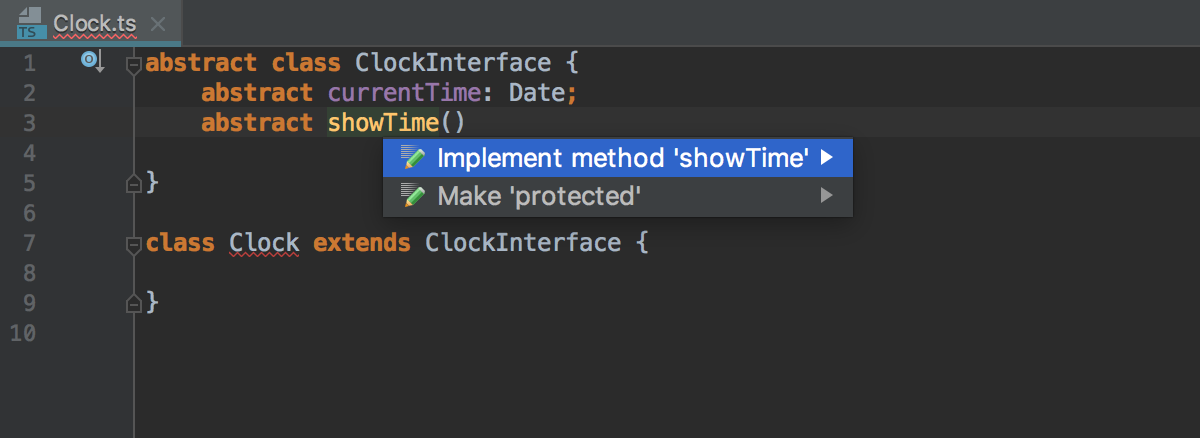Click pencil icon beside Implement method

coord(413,157)
